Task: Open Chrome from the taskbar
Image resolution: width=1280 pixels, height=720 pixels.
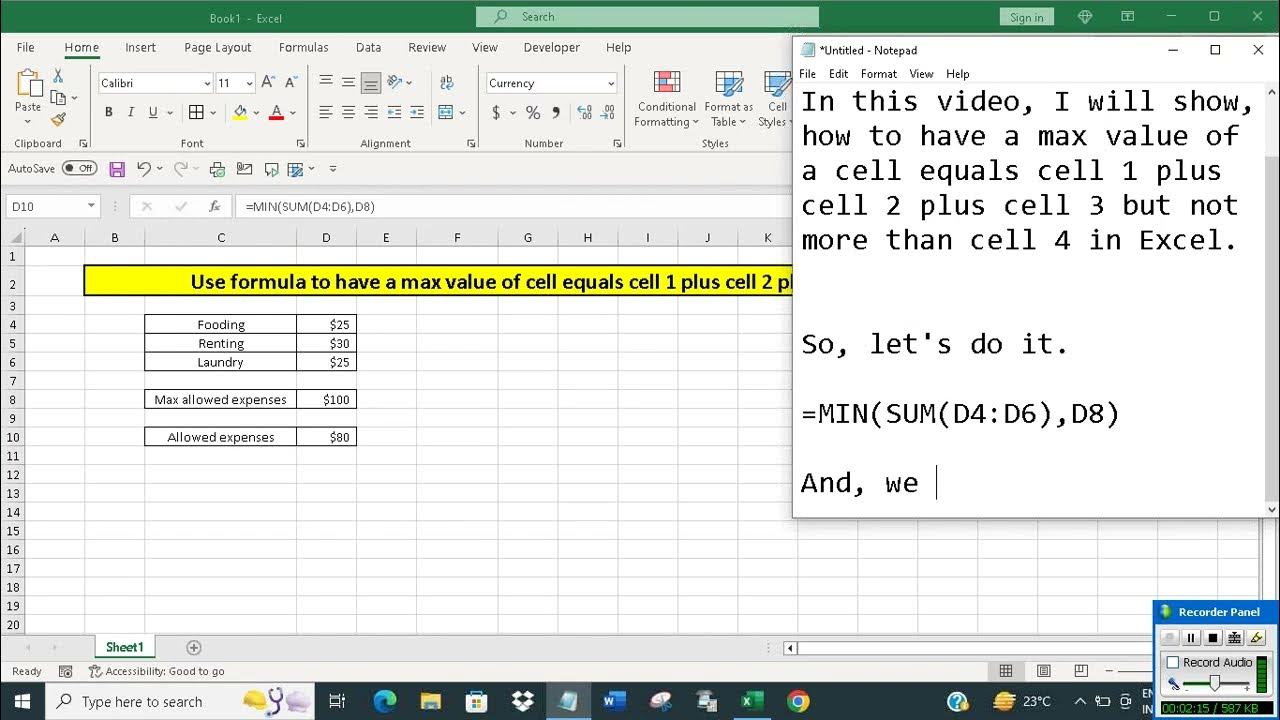Action: pos(798,701)
